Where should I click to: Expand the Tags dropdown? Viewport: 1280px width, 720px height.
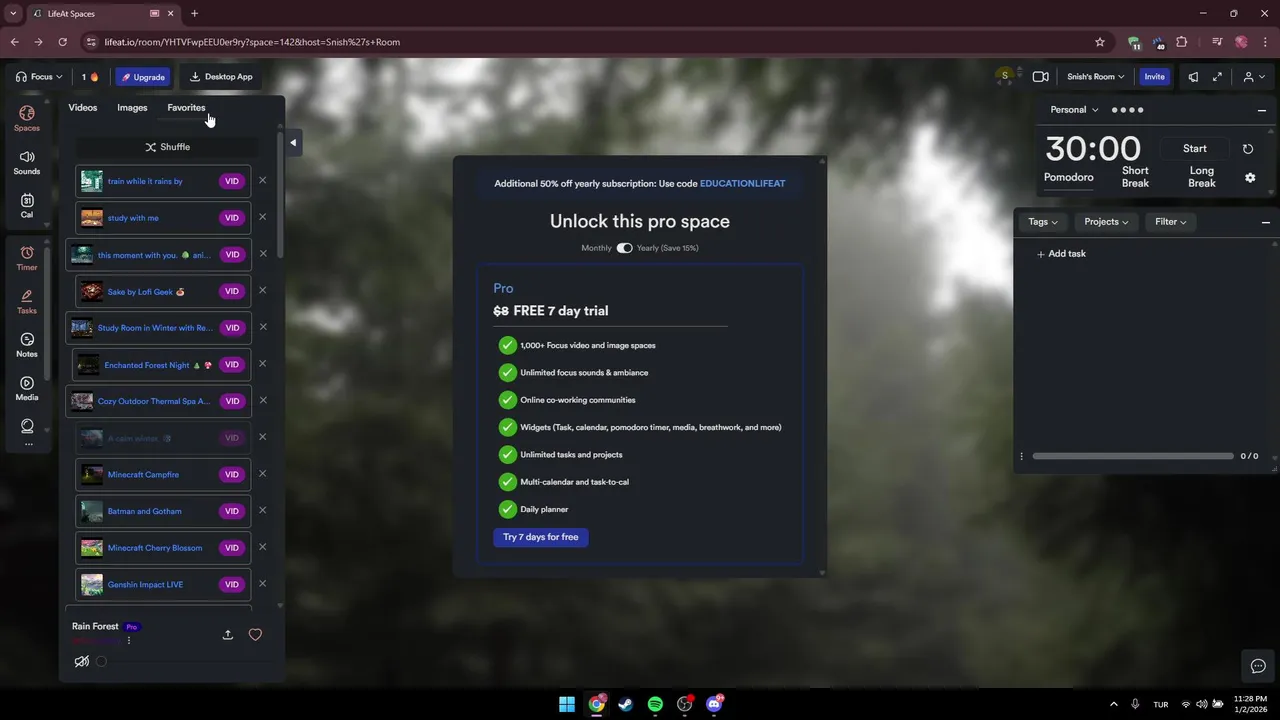pyautogui.click(x=1043, y=222)
